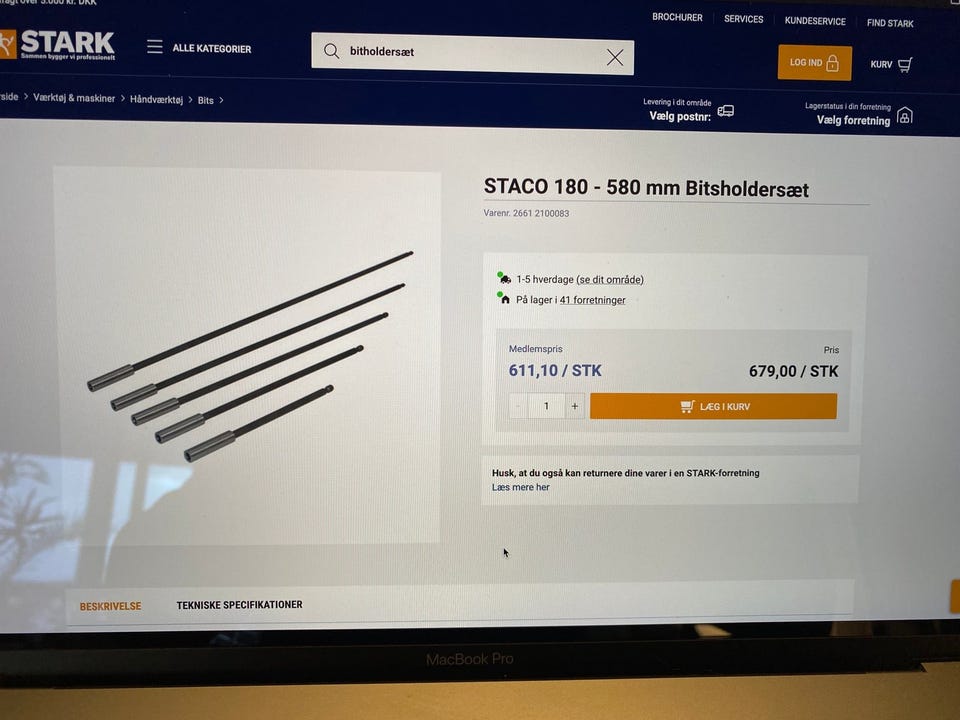Click the 'se dit område' delivery link
This screenshot has height=720, width=960.
coord(610,280)
